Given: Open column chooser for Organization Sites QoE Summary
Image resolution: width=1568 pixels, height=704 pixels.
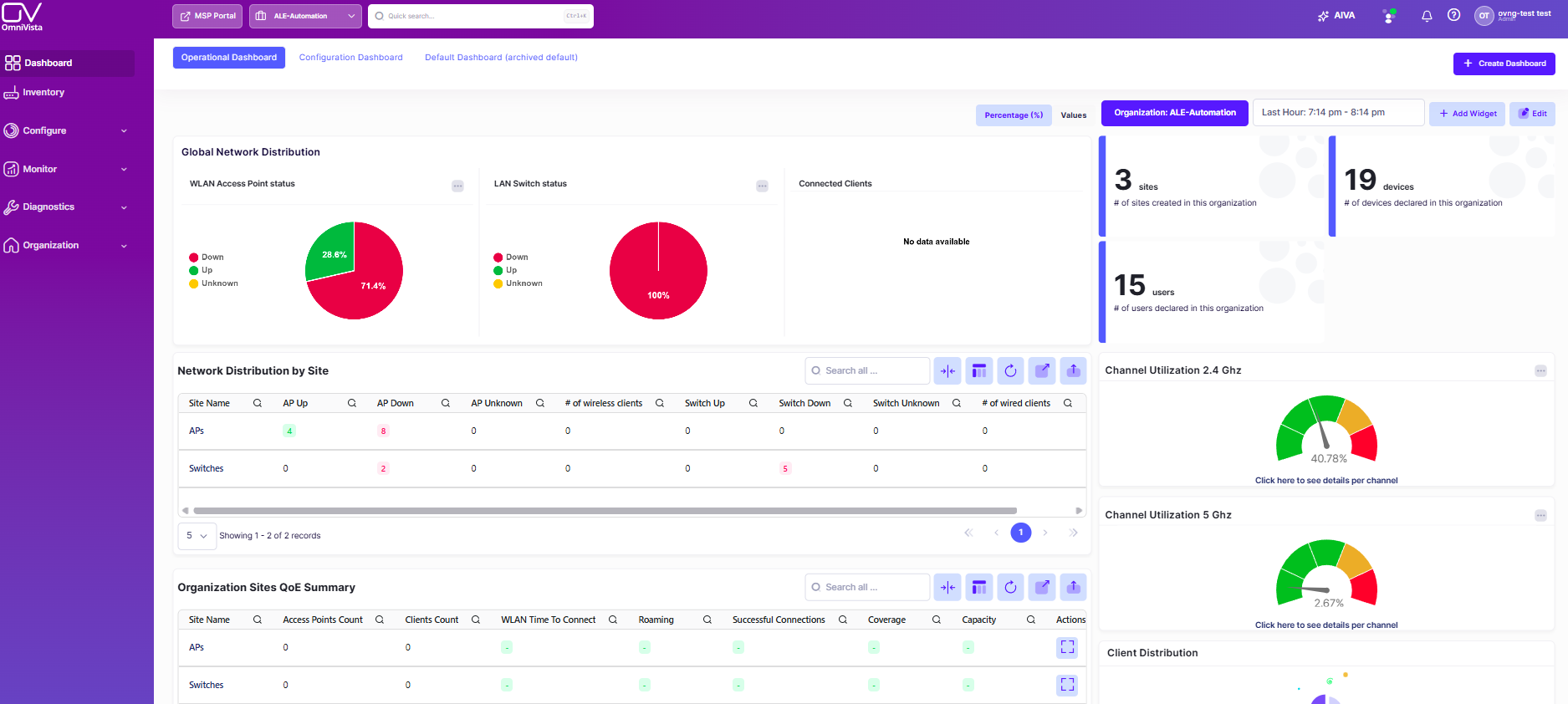Looking at the screenshot, I should pyautogui.click(x=978, y=587).
